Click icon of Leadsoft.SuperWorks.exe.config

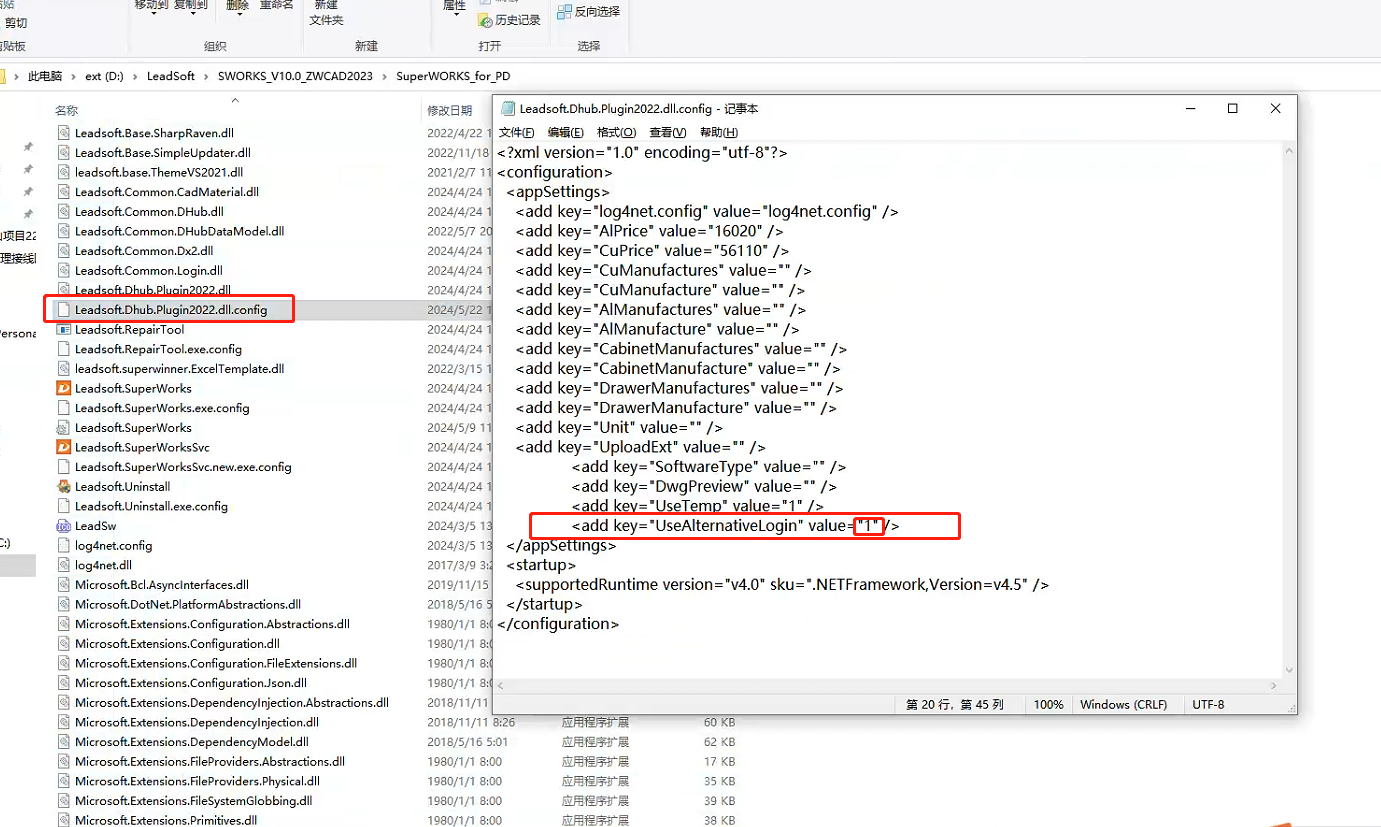click(64, 408)
